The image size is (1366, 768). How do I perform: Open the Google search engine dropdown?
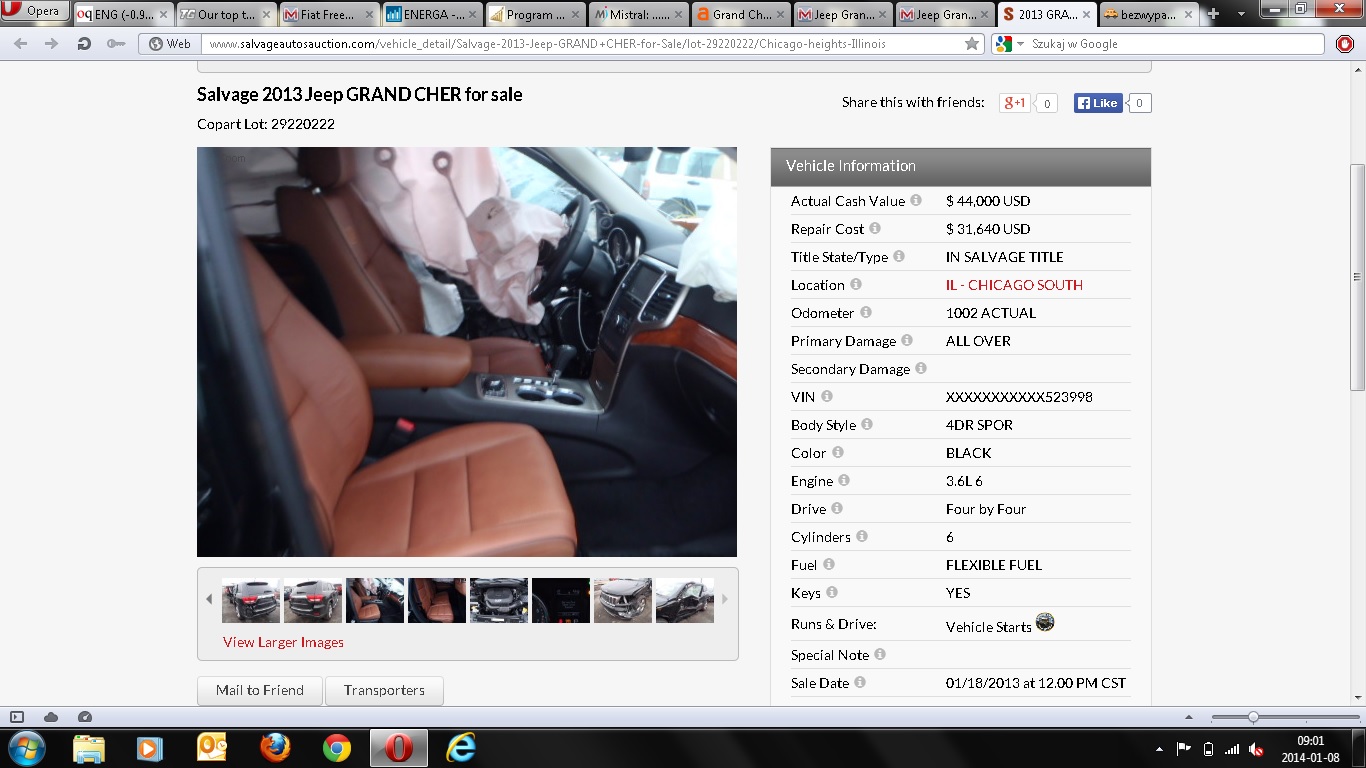[x=1008, y=44]
